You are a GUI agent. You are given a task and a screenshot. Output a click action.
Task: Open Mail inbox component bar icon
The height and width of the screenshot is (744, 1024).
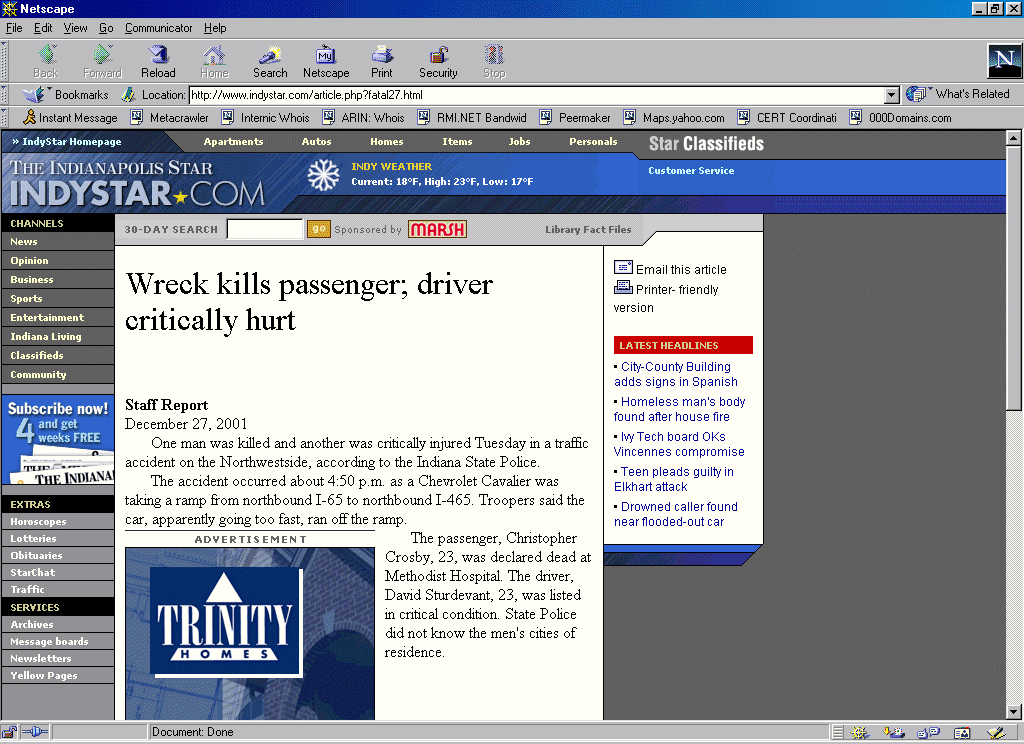894,733
